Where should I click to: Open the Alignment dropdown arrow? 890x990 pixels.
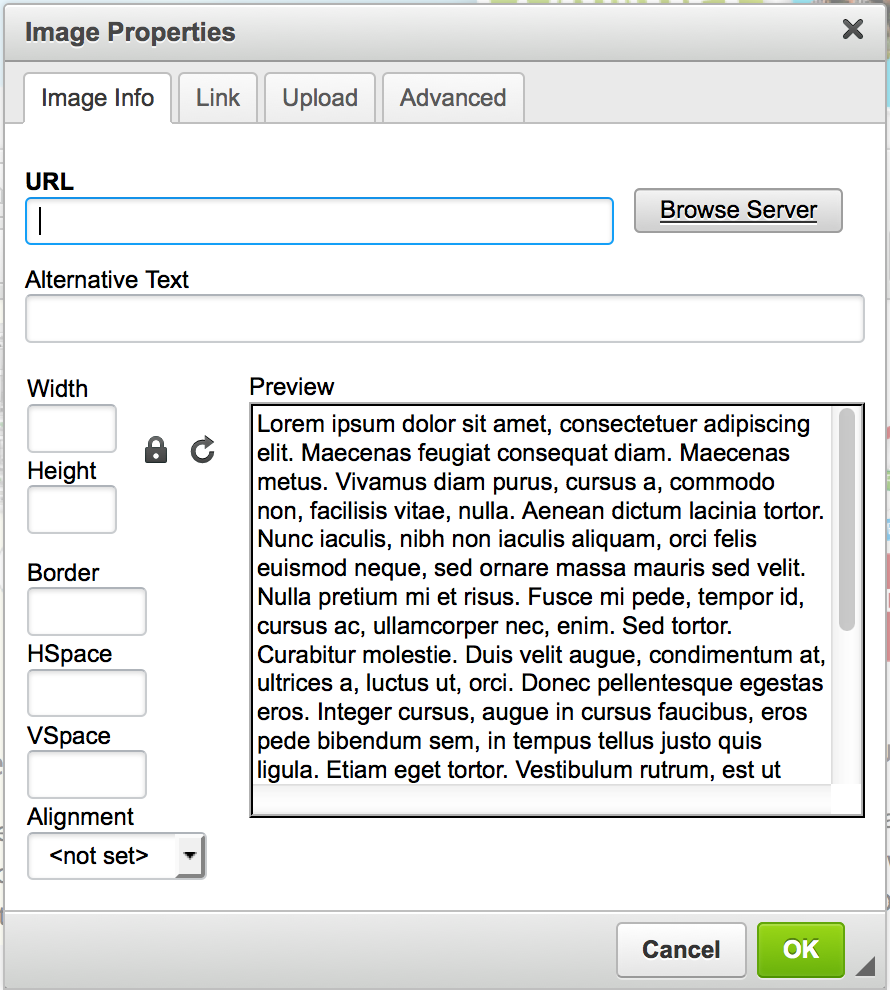(189, 856)
